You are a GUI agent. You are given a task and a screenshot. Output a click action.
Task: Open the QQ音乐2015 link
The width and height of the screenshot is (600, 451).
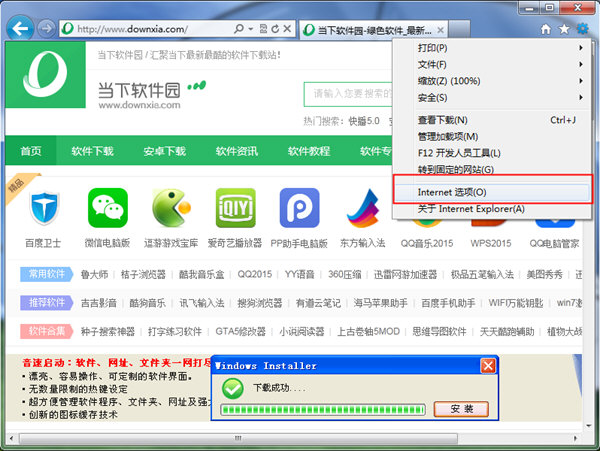pos(427,243)
